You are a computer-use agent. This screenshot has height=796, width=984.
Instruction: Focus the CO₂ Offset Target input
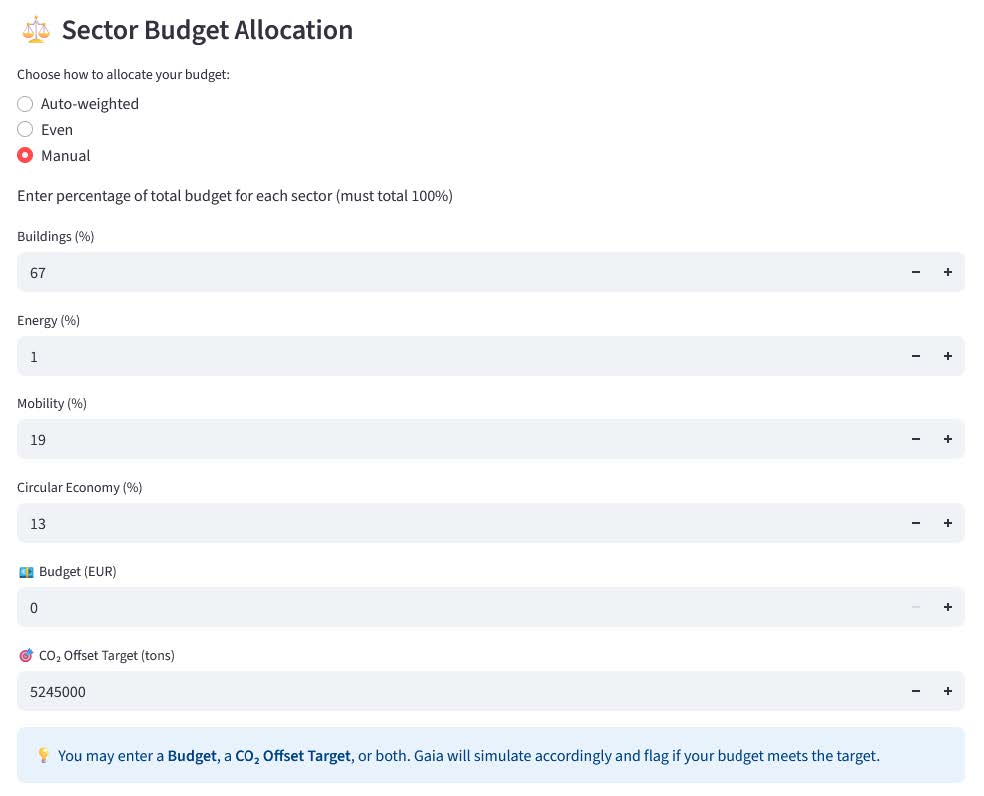(450, 691)
